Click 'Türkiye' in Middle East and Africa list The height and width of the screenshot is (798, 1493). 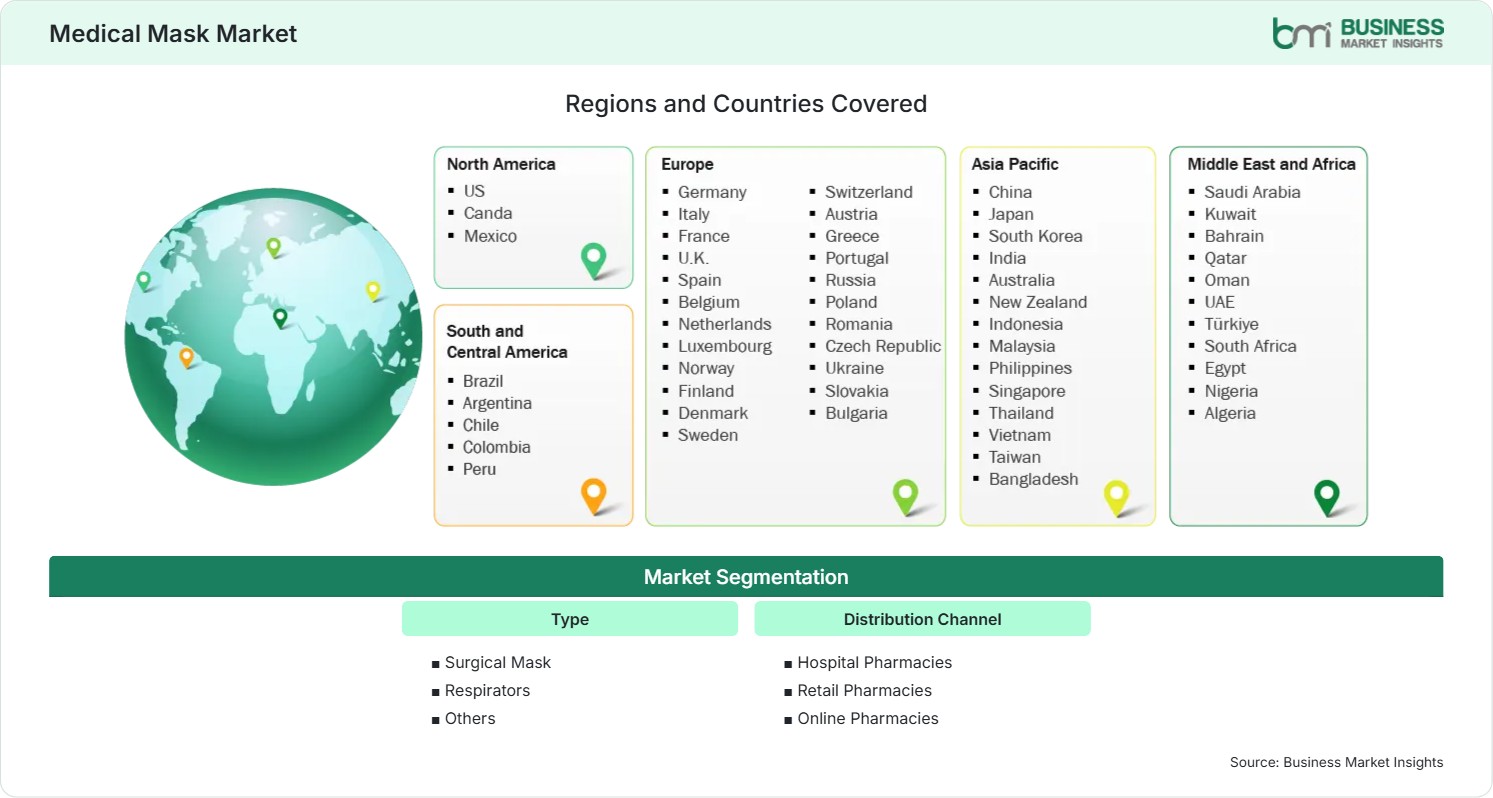(x=1232, y=324)
